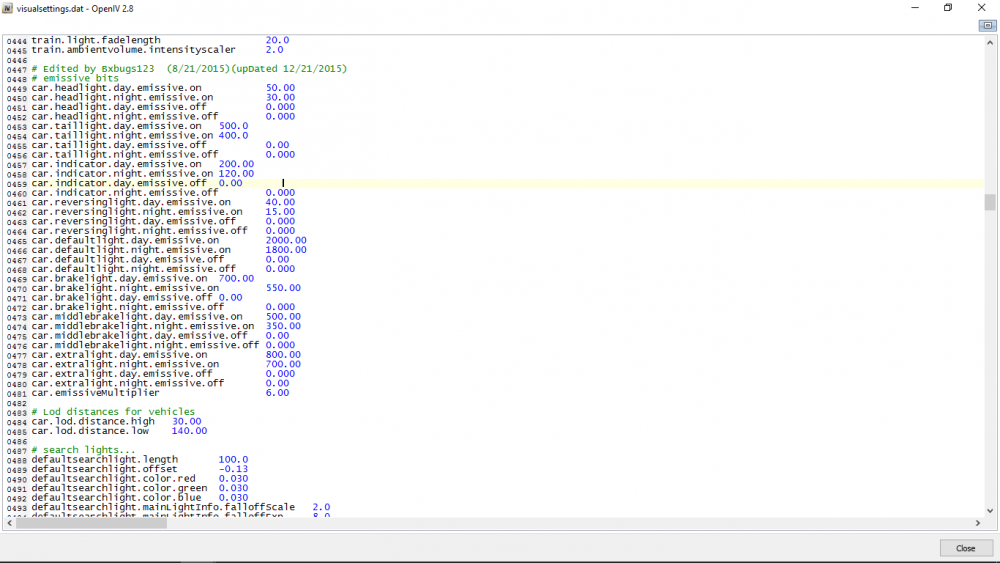This screenshot has width=1000, height=563.
Task: Click the car.emissiveMultiplier key name
Action: point(96,393)
